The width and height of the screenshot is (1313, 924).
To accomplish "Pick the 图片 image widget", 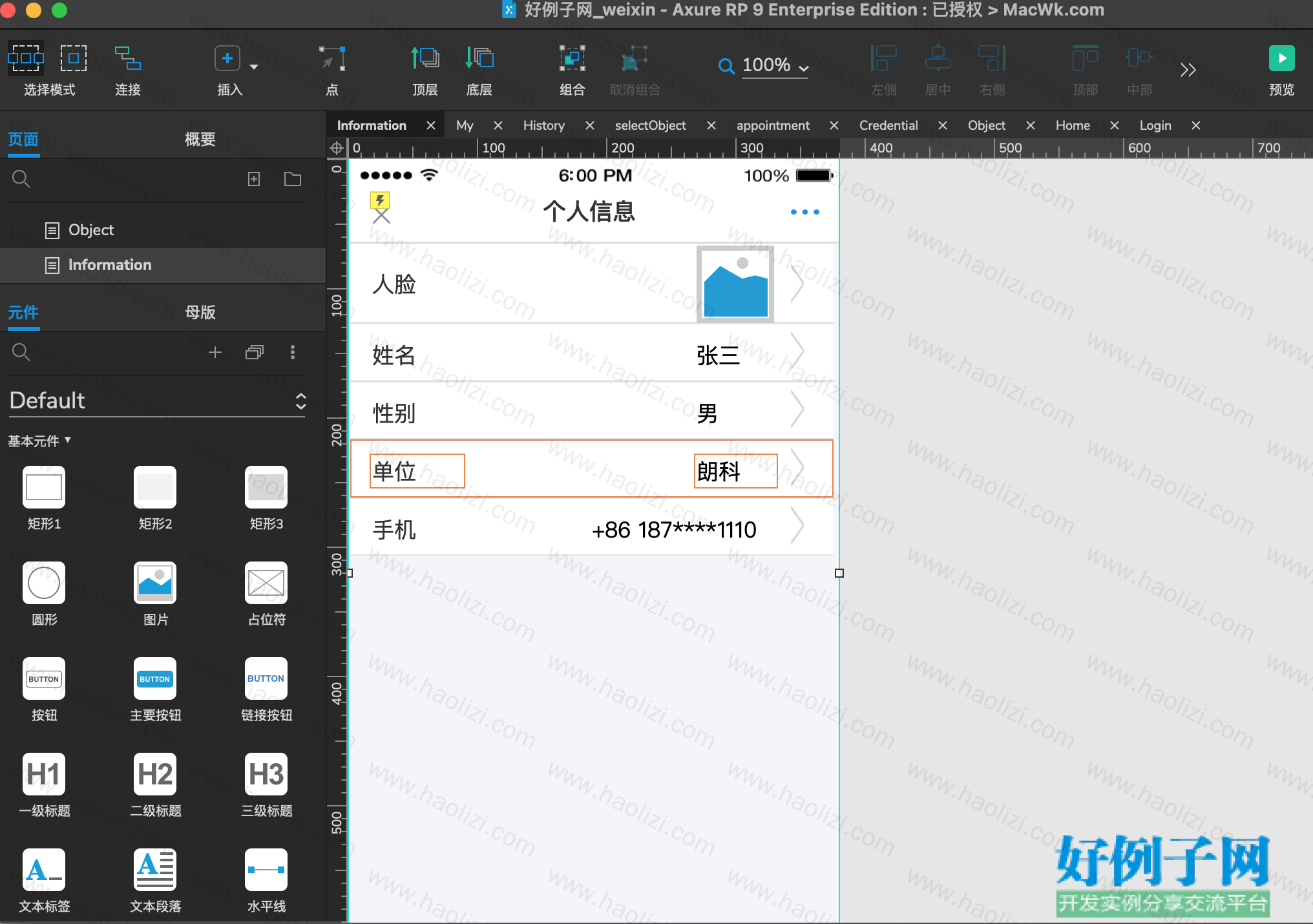I will coord(155,583).
